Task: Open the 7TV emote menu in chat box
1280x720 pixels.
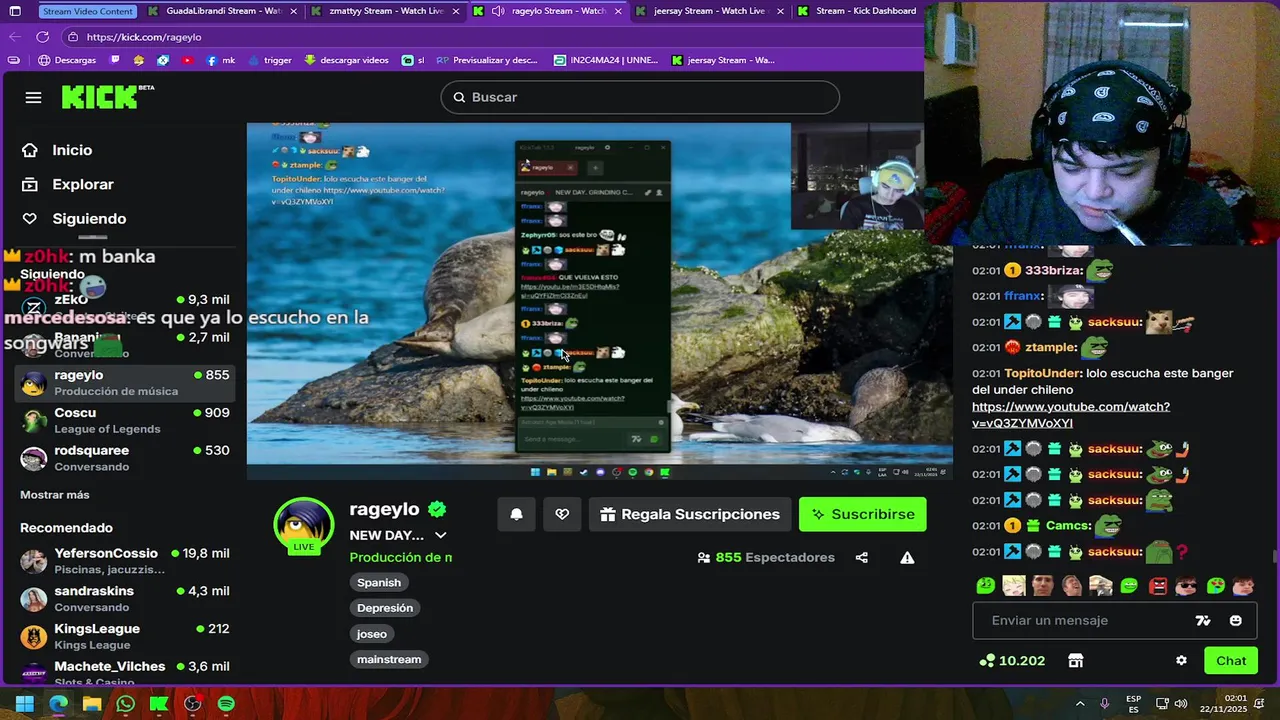Action: 1203,620
